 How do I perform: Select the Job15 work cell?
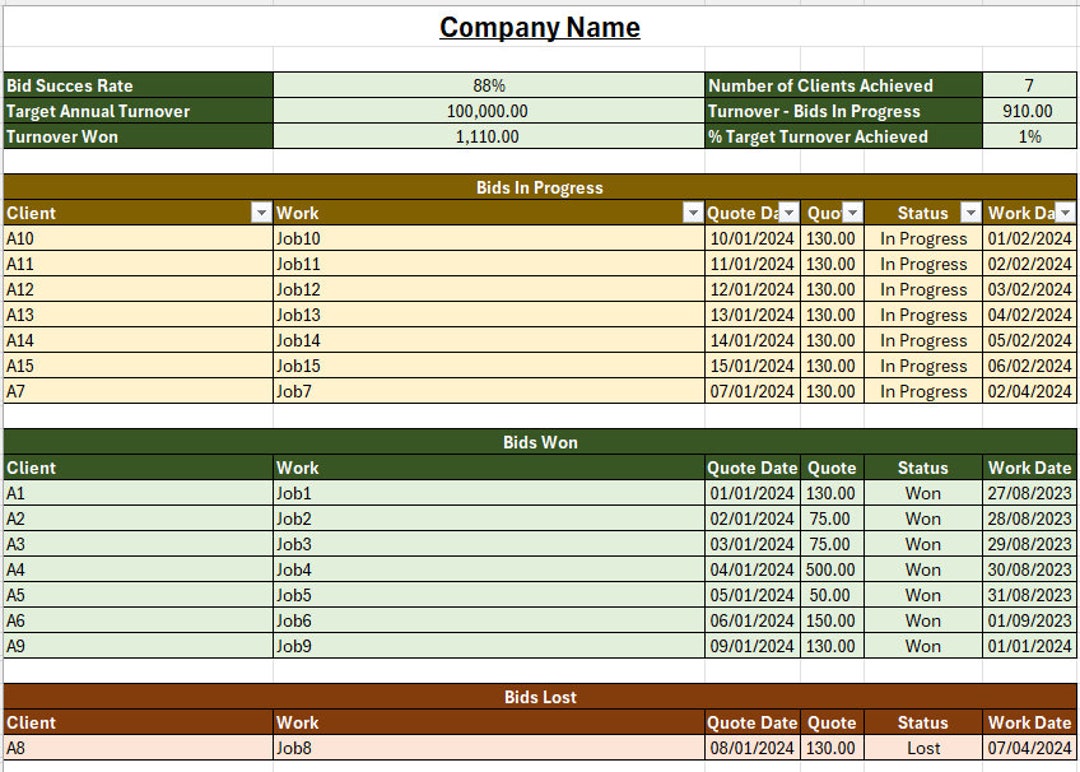480,366
